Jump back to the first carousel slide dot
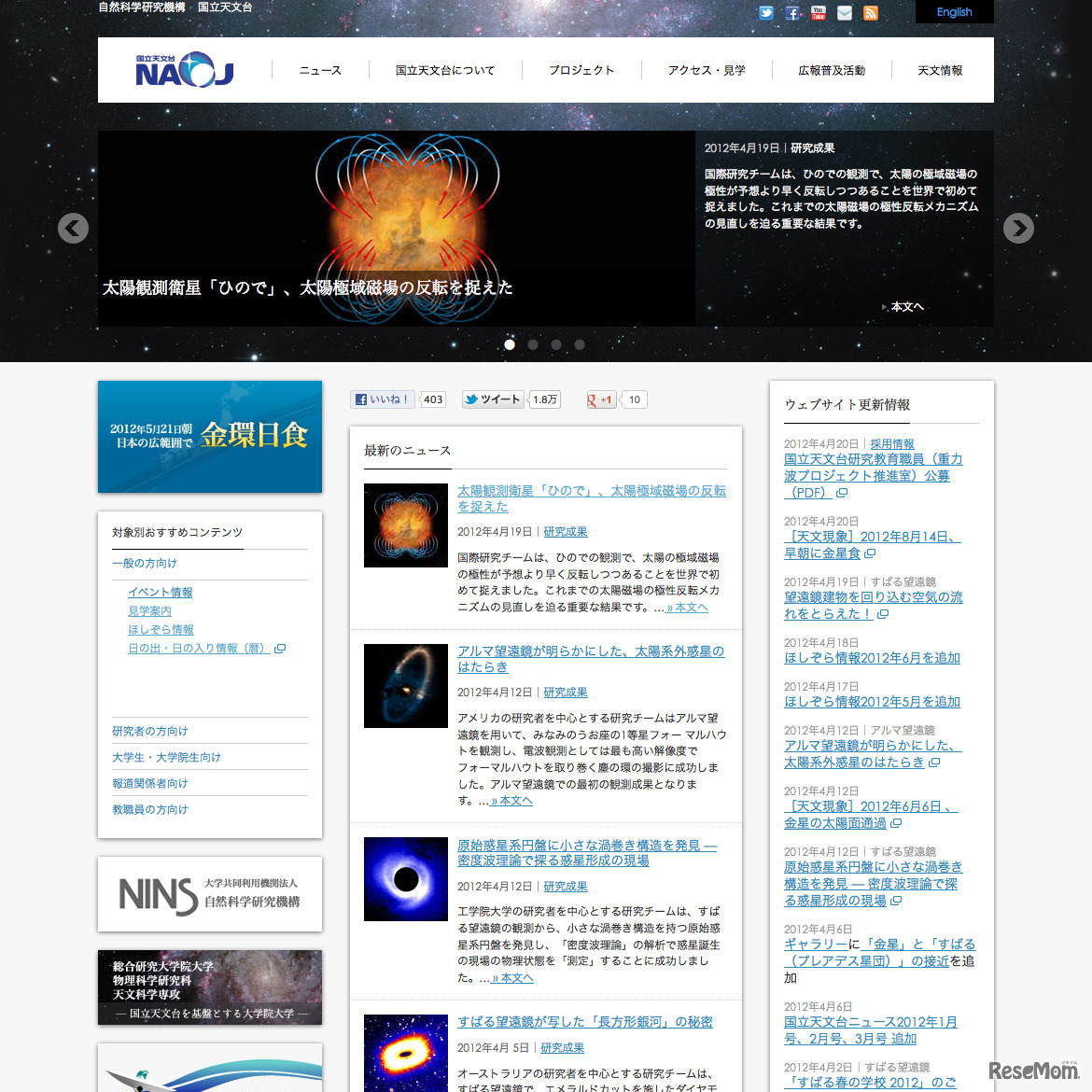Image resolution: width=1092 pixels, height=1092 pixels. 509,344
